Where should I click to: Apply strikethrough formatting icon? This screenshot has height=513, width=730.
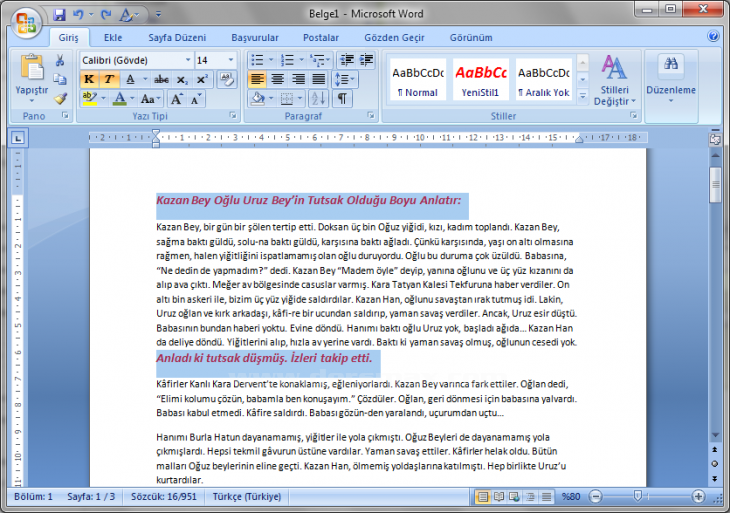161,79
